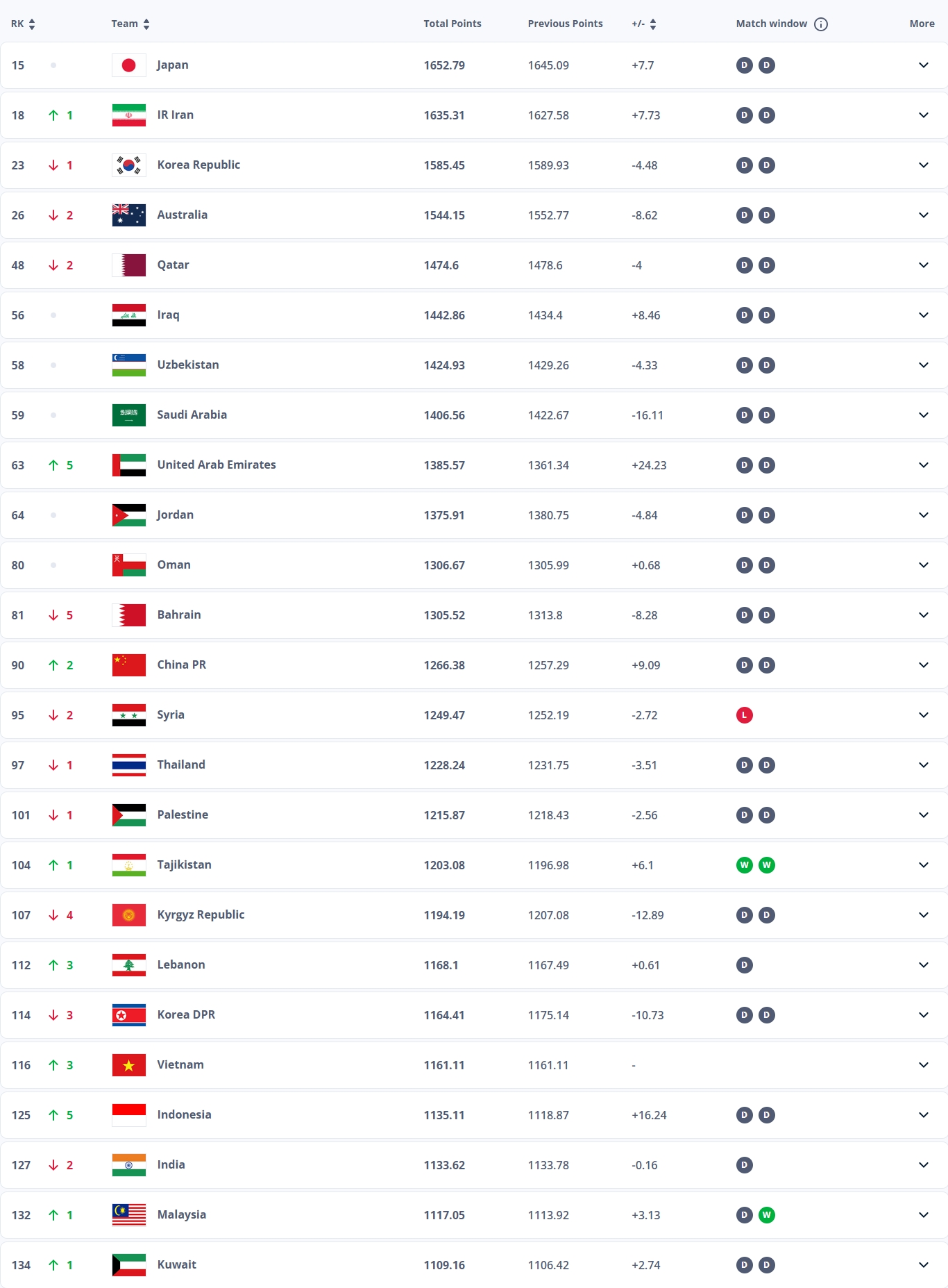Image resolution: width=948 pixels, height=1288 pixels.
Task: Click the More column header
Action: coord(922,23)
